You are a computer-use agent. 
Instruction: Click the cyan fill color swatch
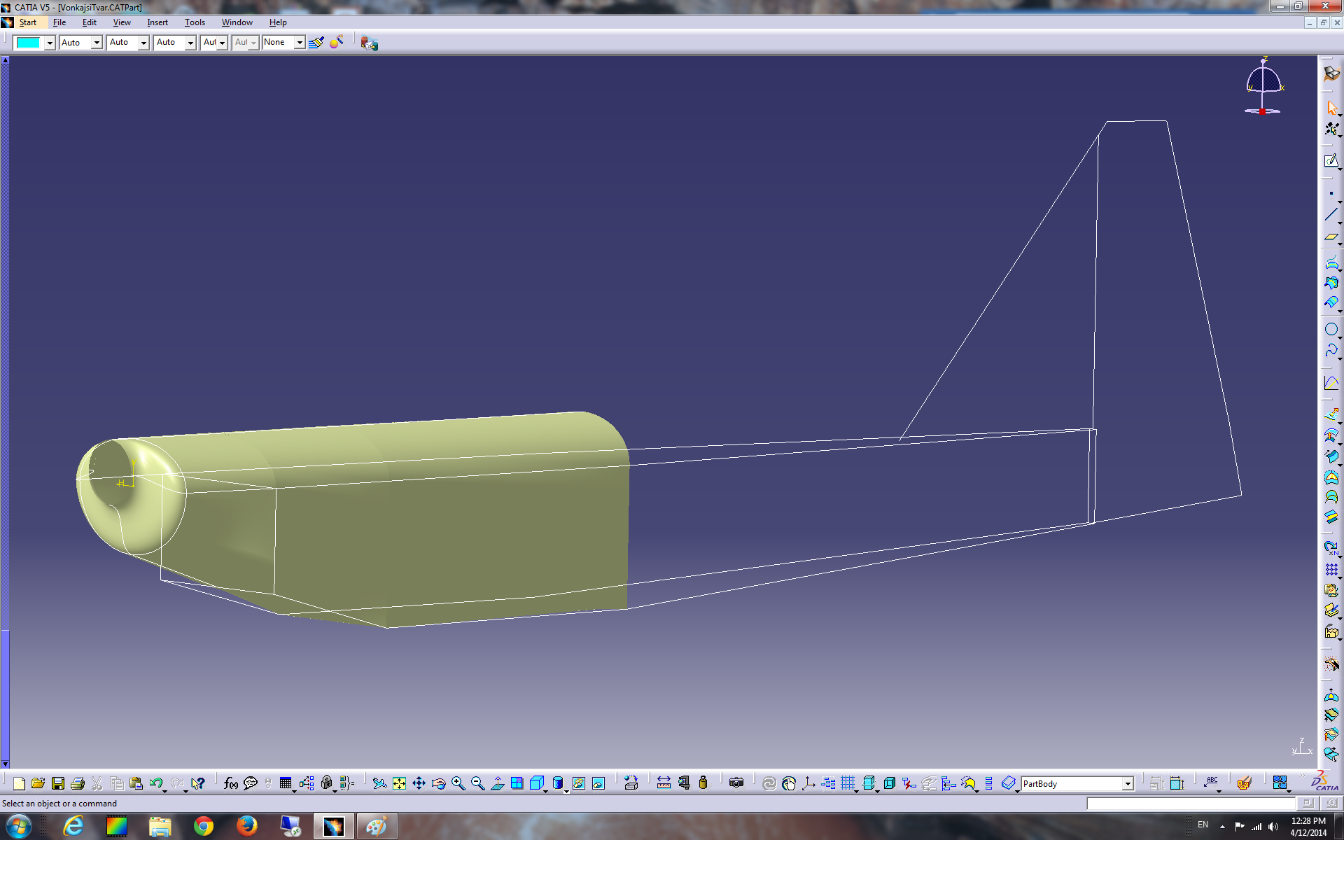[29, 43]
